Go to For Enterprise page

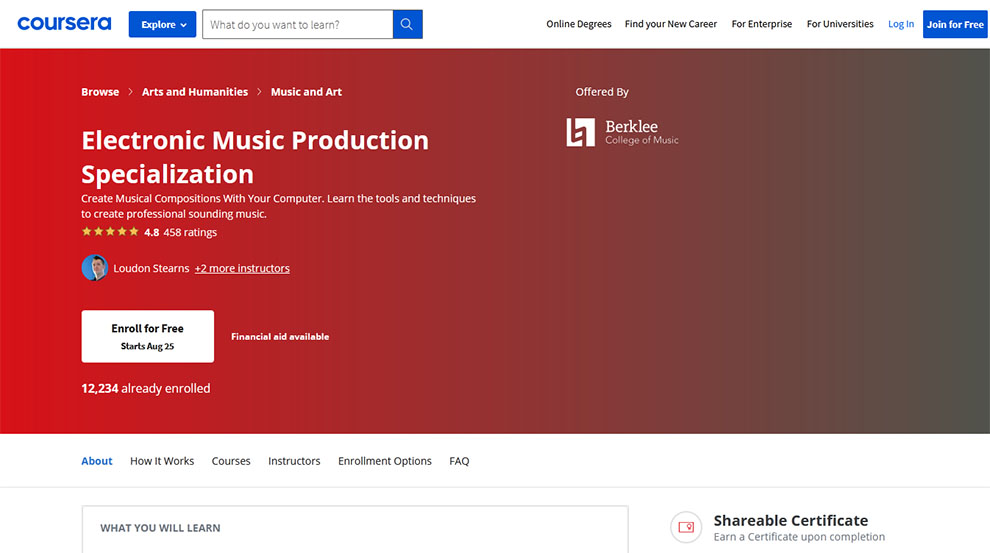pos(761,24)
